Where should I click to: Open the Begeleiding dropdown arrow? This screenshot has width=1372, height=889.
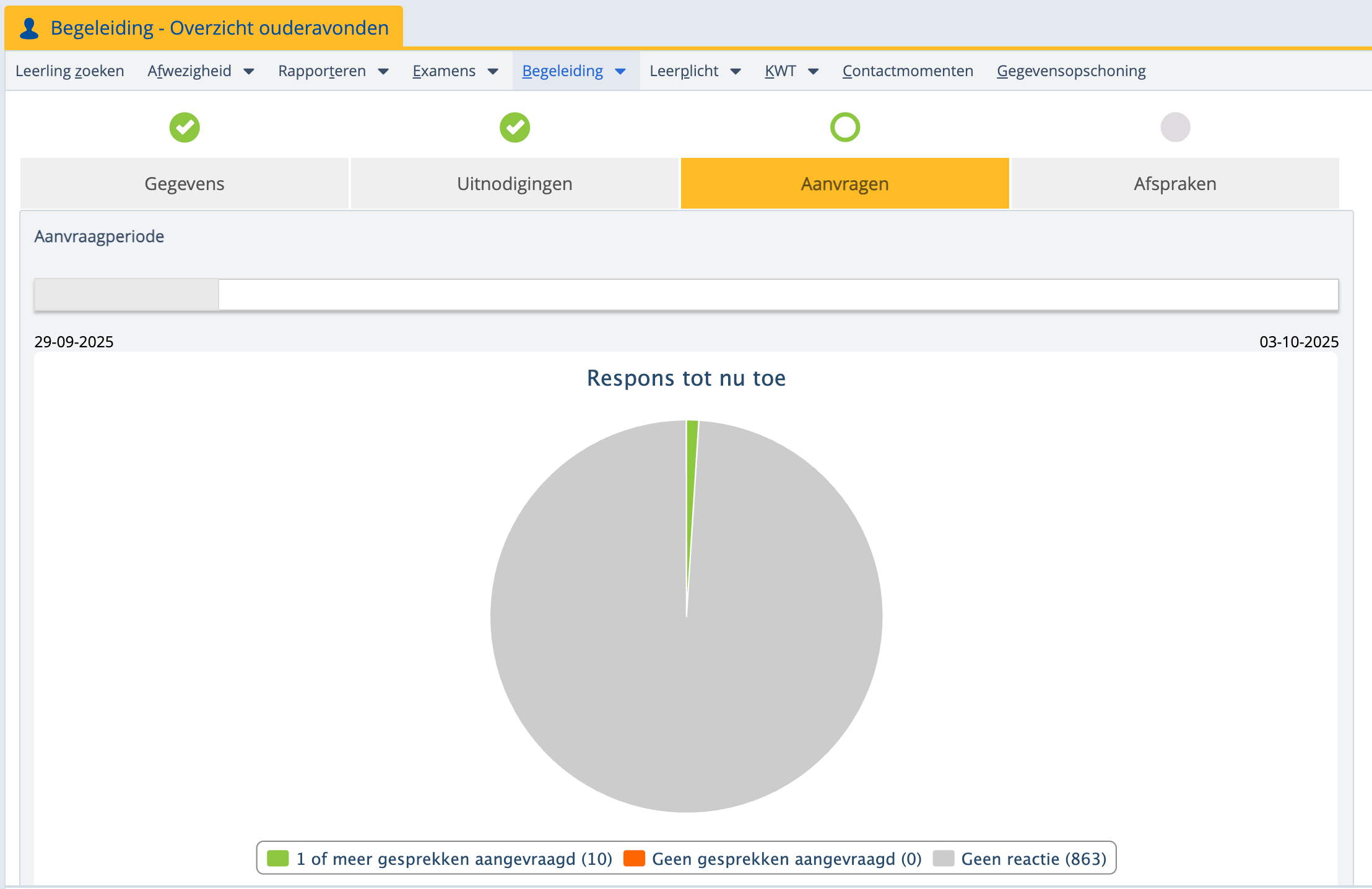coord(620,72)
